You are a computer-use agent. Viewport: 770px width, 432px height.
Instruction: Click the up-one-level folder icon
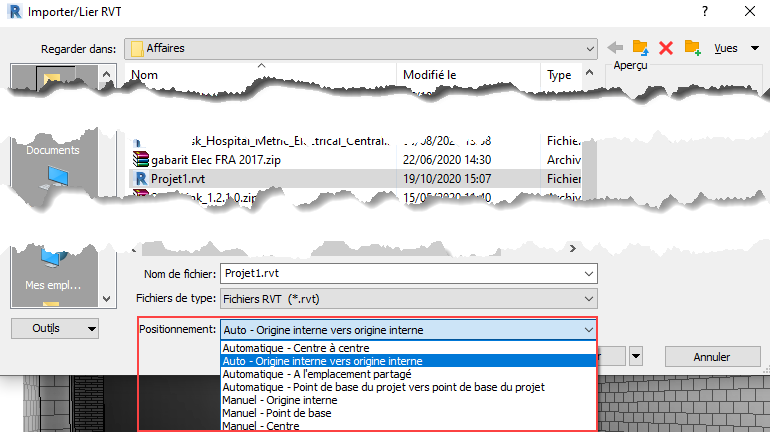coord(640,48)
